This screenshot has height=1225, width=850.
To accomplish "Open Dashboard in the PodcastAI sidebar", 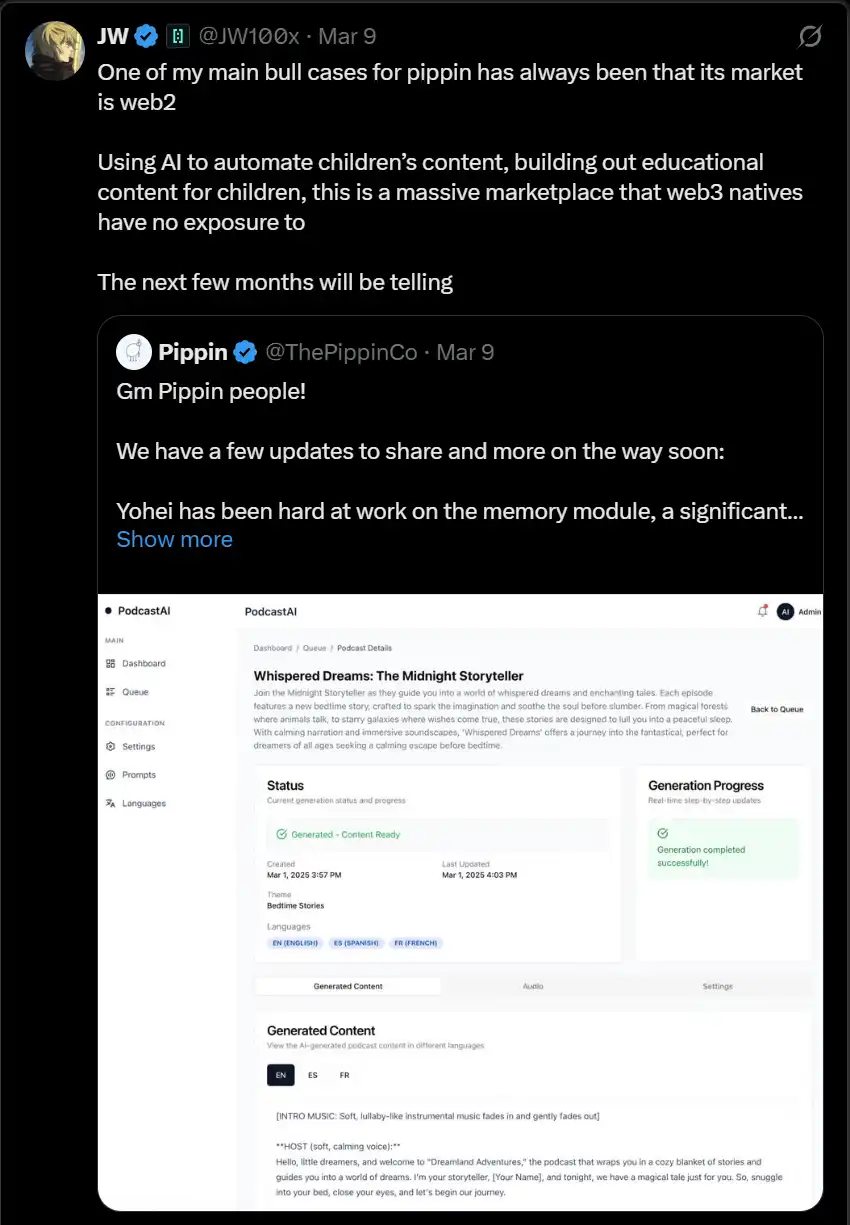I will click(x=143, y=664).
